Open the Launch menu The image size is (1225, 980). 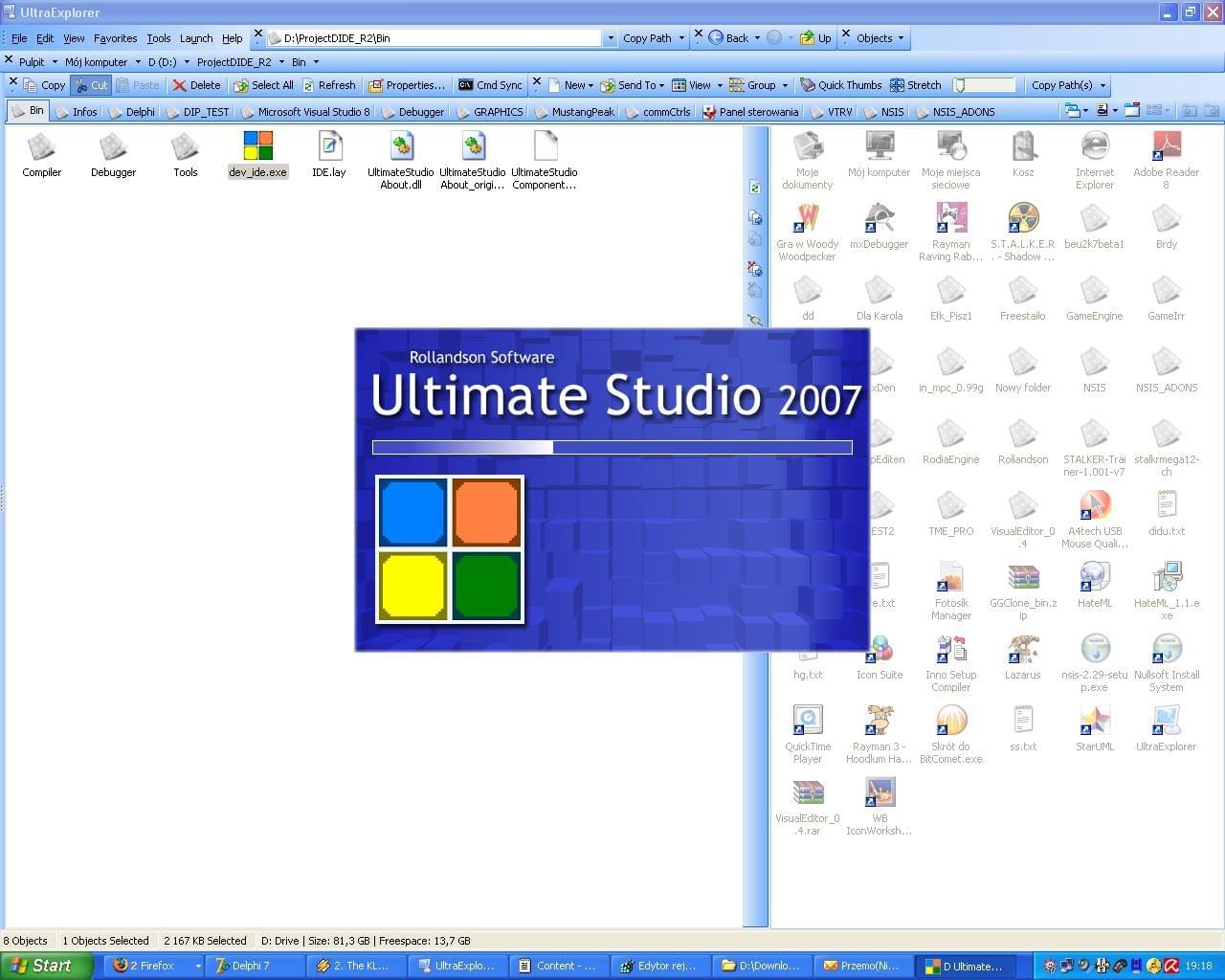coord(196,38)
